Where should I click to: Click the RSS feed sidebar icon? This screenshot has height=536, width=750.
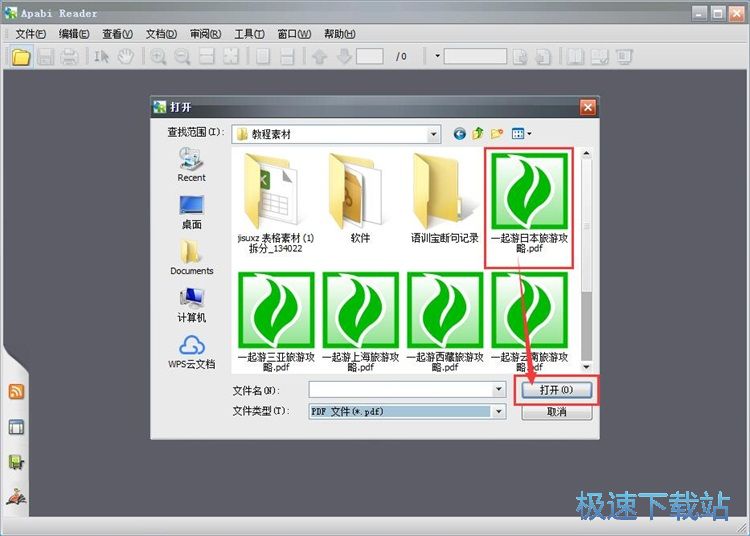click(x=16, y=392)
